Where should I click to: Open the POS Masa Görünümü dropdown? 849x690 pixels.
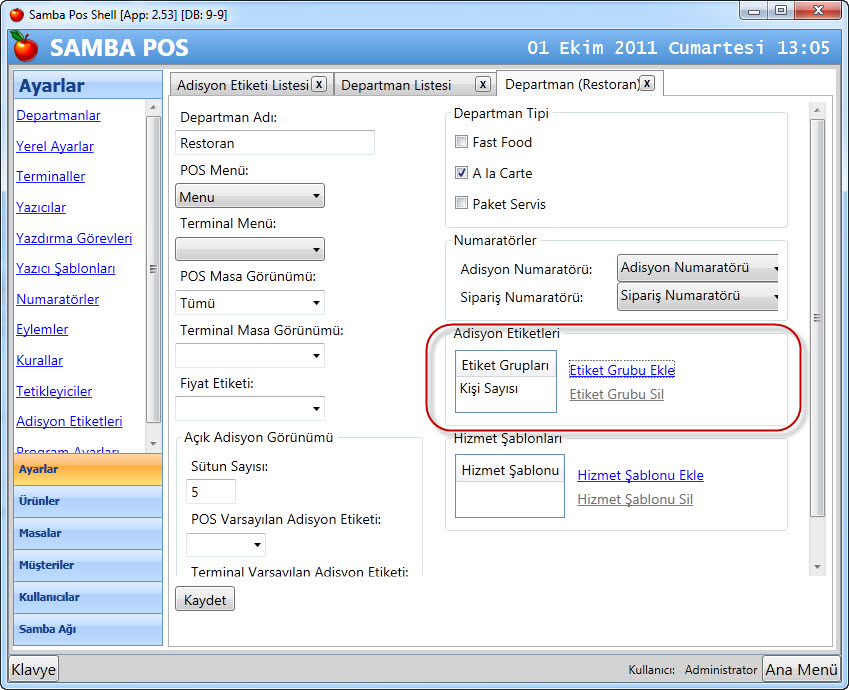pyautogui.click(x=250, y=303)
